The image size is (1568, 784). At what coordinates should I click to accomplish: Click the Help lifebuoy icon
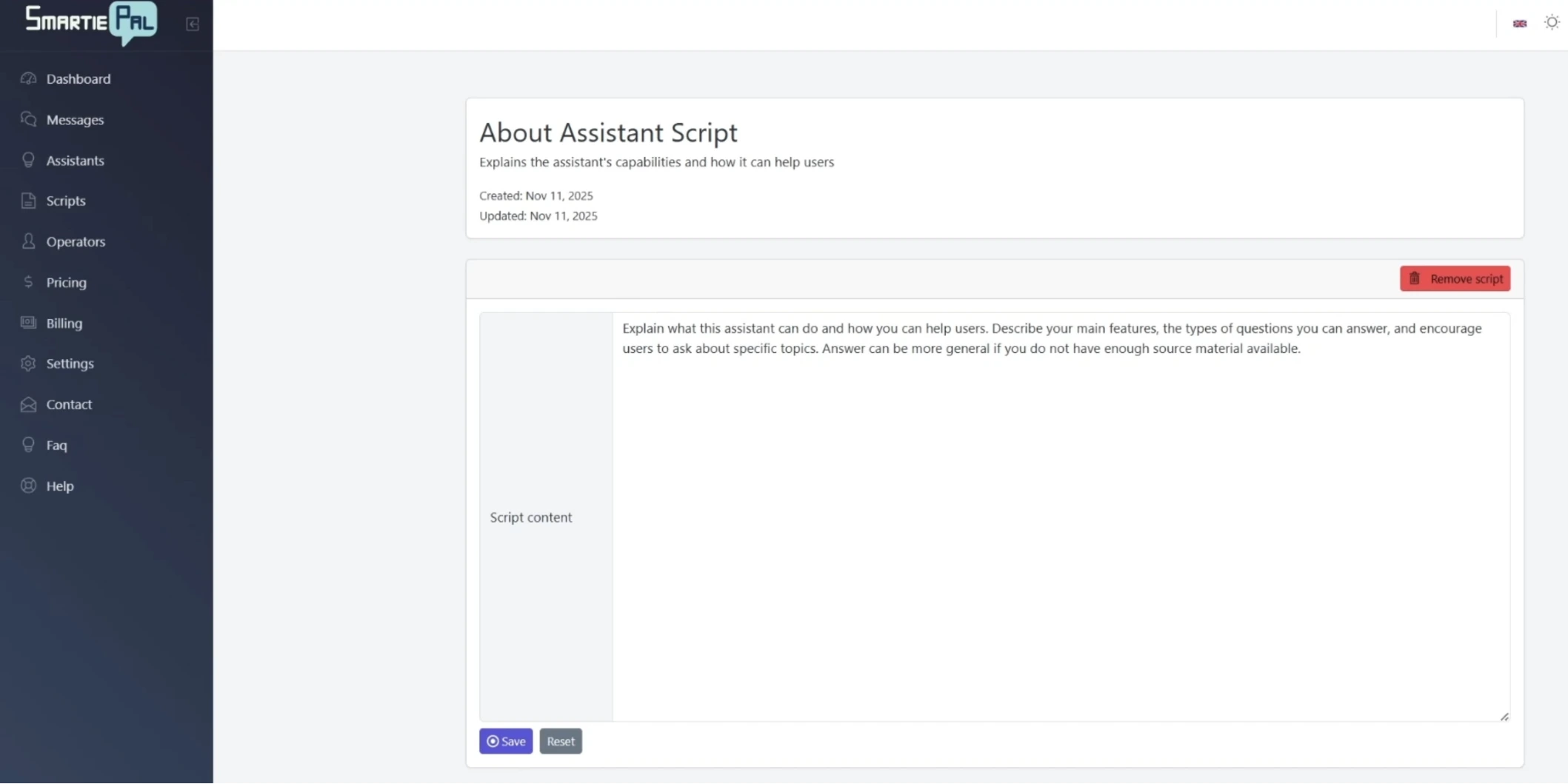[28, 486]
